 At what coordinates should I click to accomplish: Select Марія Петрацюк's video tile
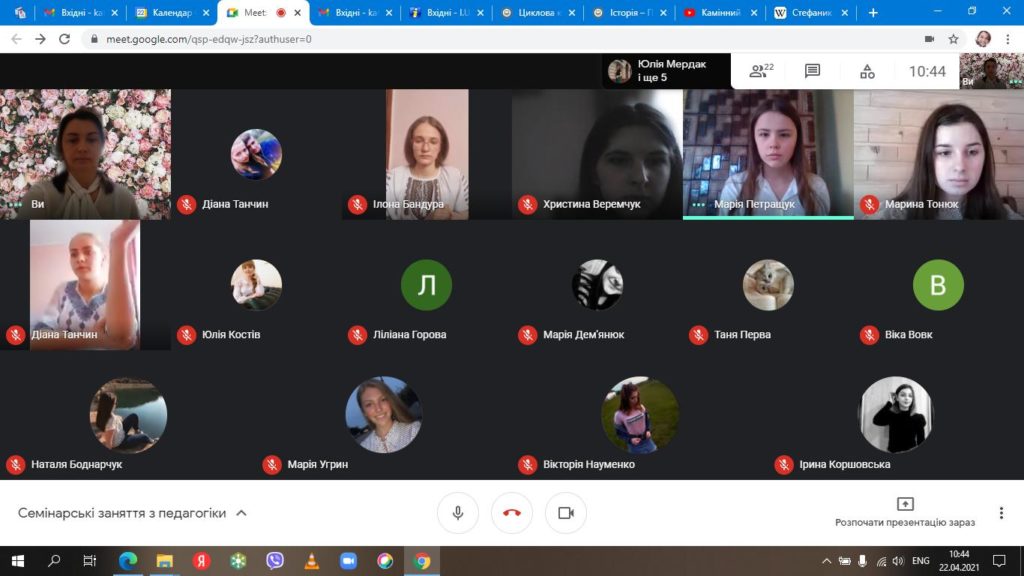[768, 153]
